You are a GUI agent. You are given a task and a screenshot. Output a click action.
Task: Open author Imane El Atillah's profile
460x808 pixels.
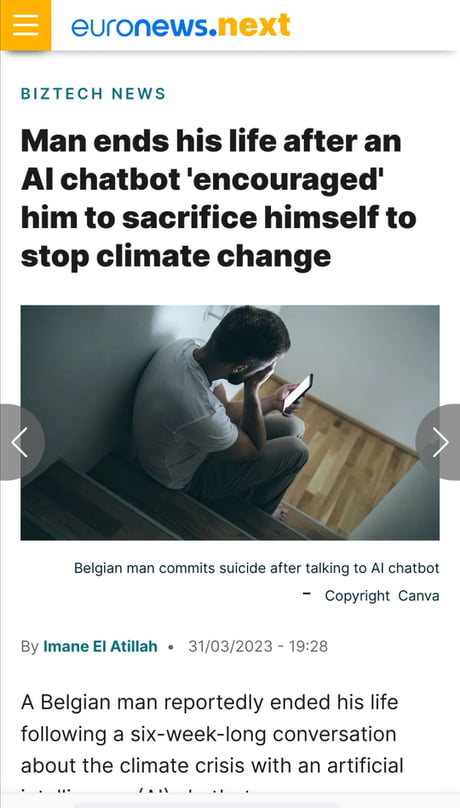100,646
